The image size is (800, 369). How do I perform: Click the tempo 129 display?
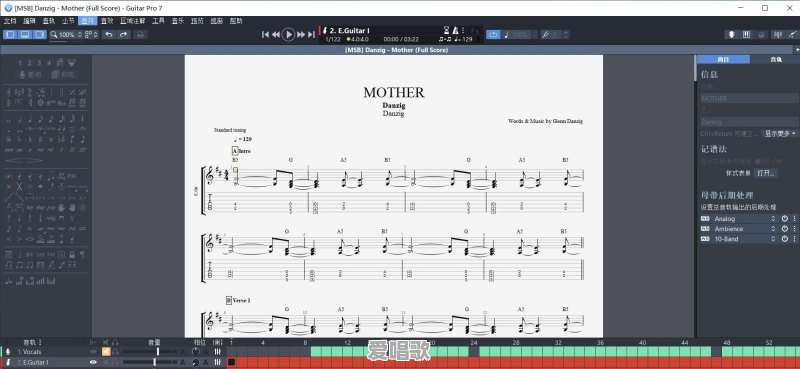tap(463, 39)
